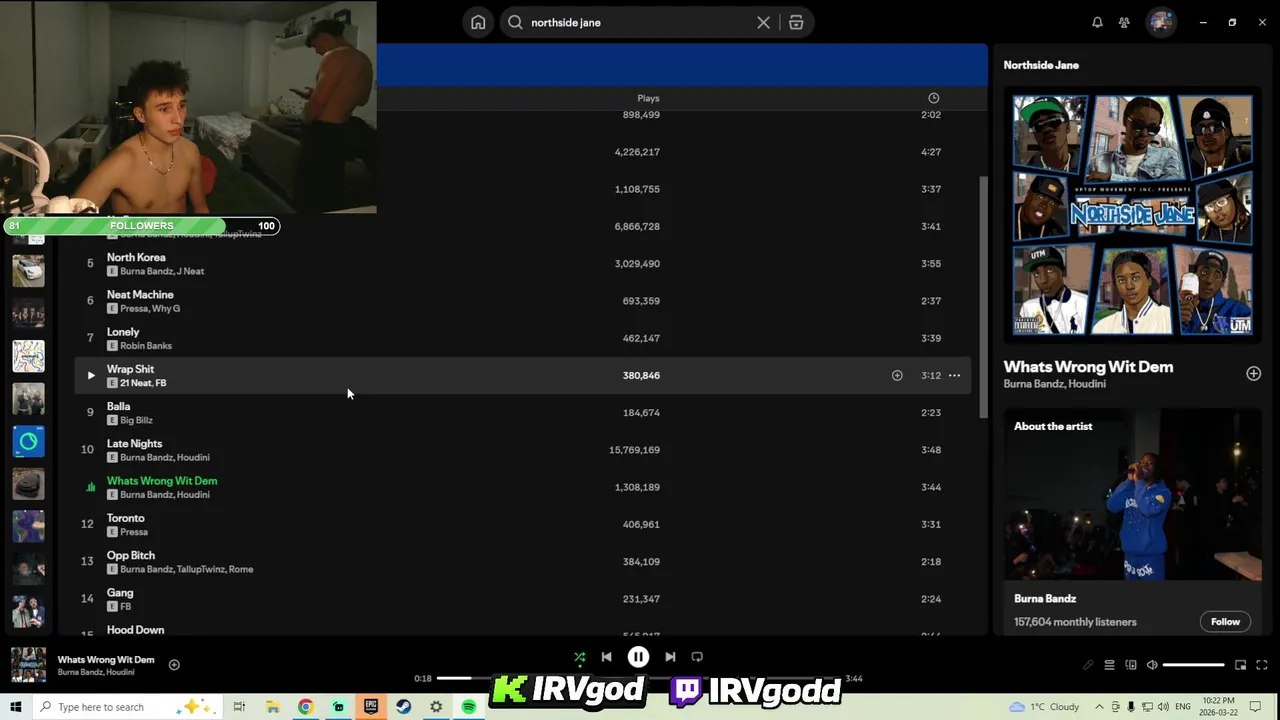This screenshot has height=720, width=1280.
Task: Toggle repeat mode
Action: pos(697,657)
